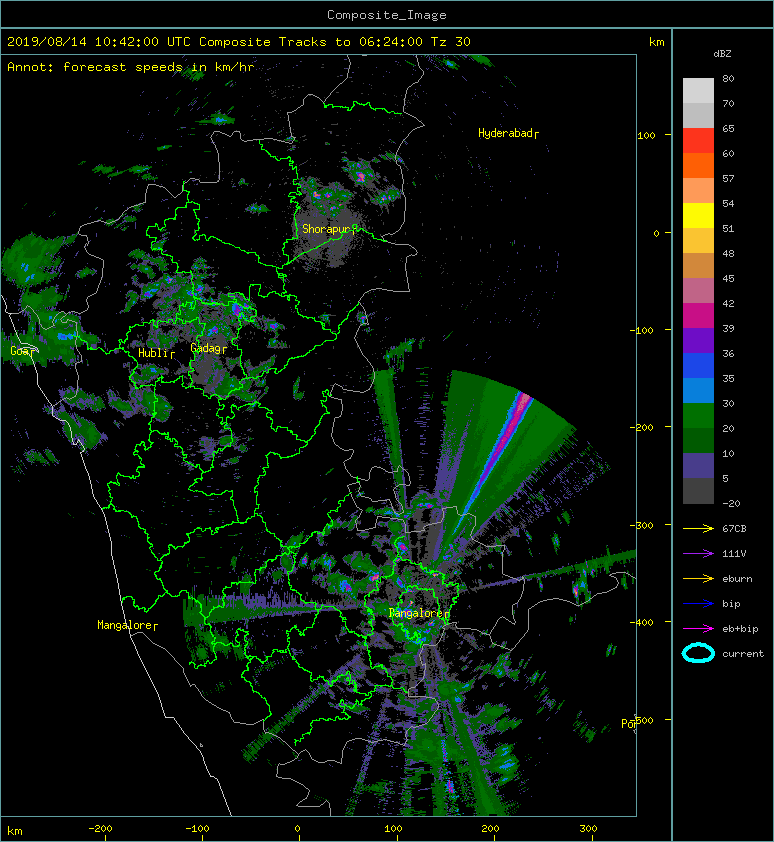Pick the purple 36 dBZ swatch

coord(698,340)
